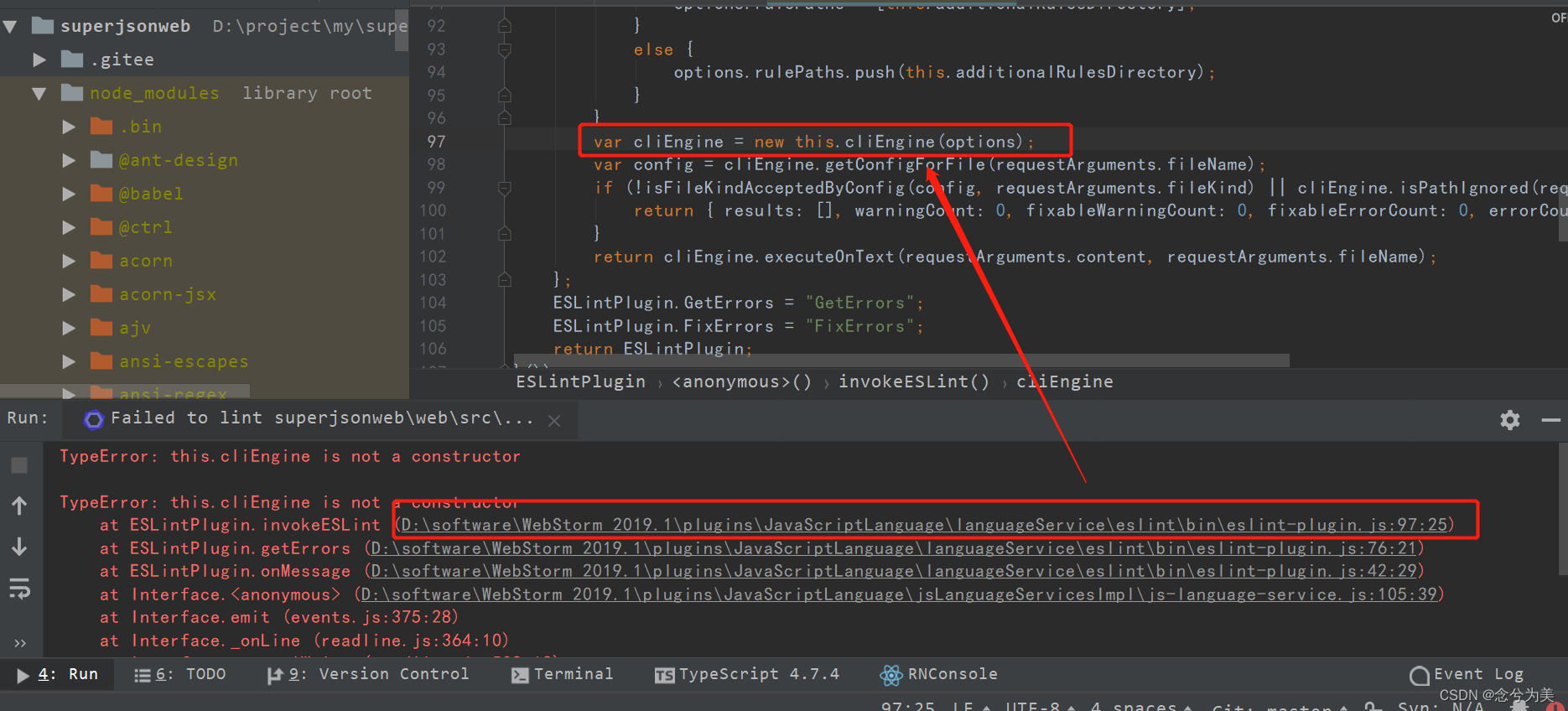
Task: Click first 'TypeError: this.cliEngine' message
Action: pyautogui.click(x=290, y=456)
